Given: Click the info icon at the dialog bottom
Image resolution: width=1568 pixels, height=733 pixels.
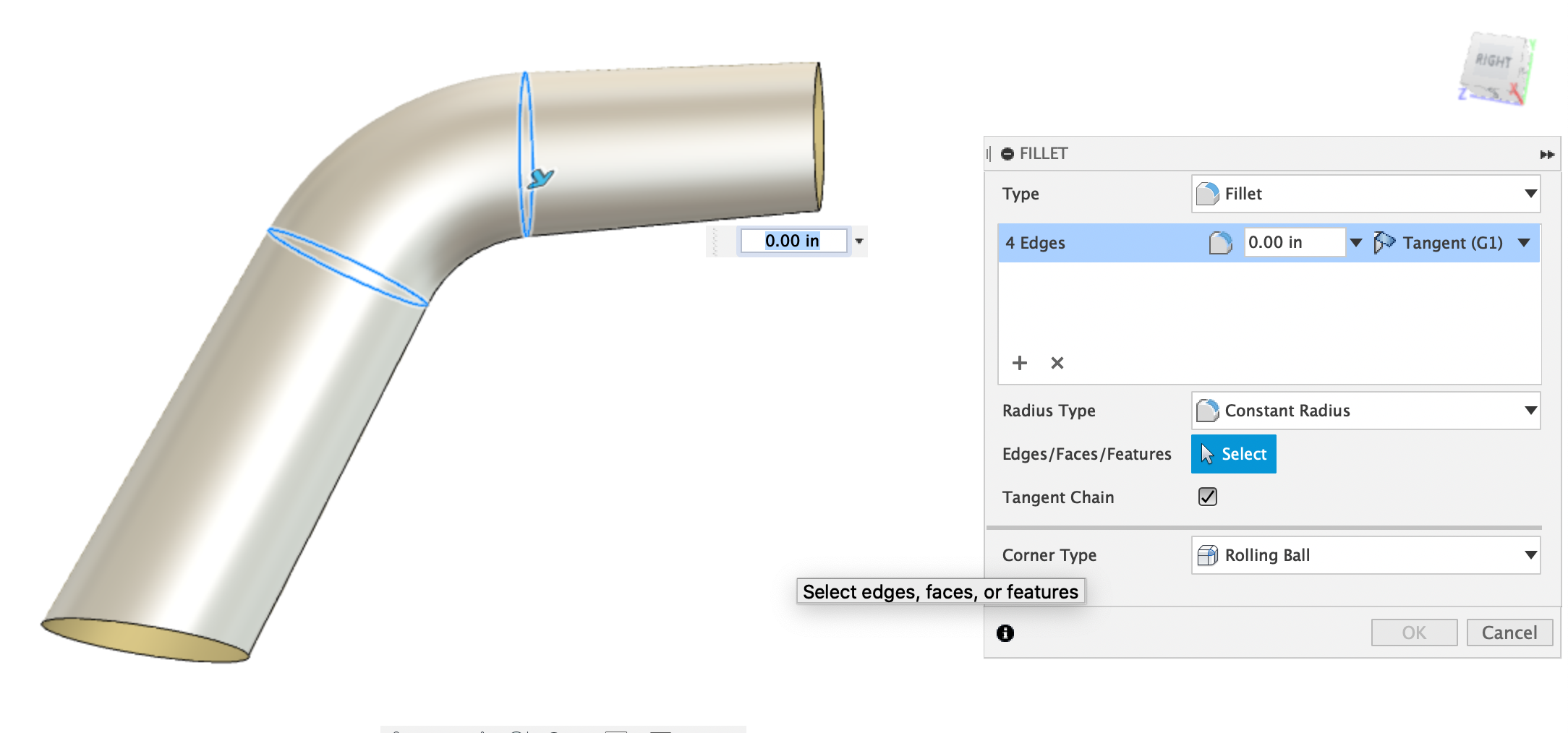Looking at the screenshot, I should click(1005, 633).
